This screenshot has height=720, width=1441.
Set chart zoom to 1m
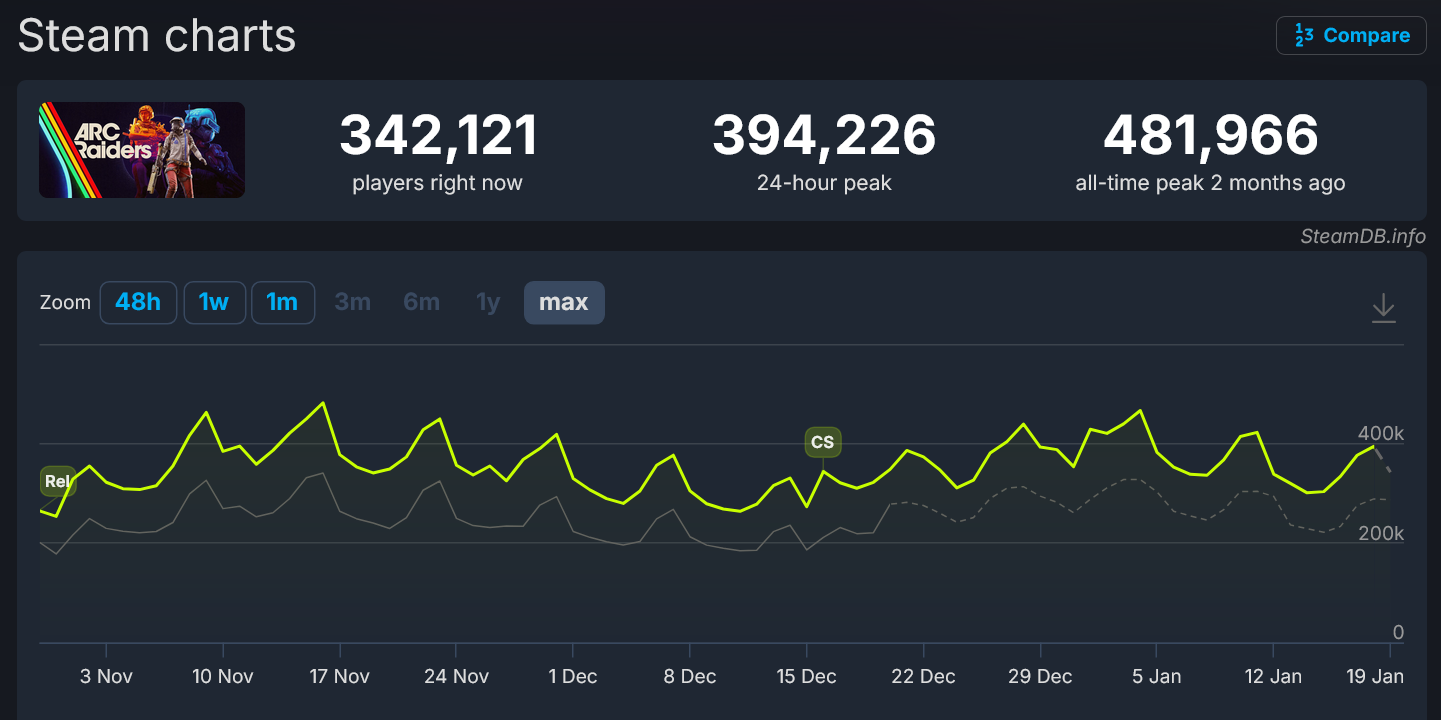pyautogui.click(x=283, y=302)
